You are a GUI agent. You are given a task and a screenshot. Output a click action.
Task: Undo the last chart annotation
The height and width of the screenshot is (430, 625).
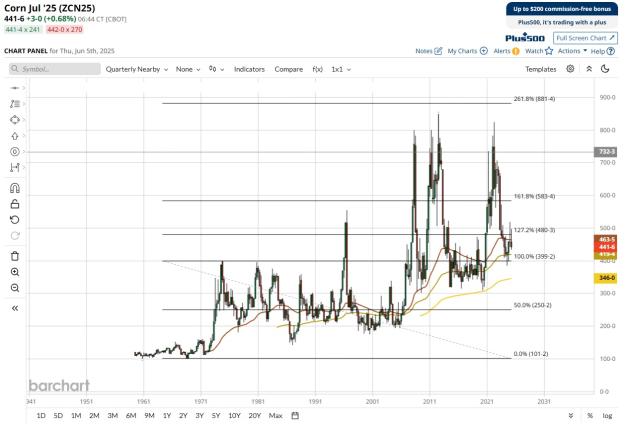point(15,220)
